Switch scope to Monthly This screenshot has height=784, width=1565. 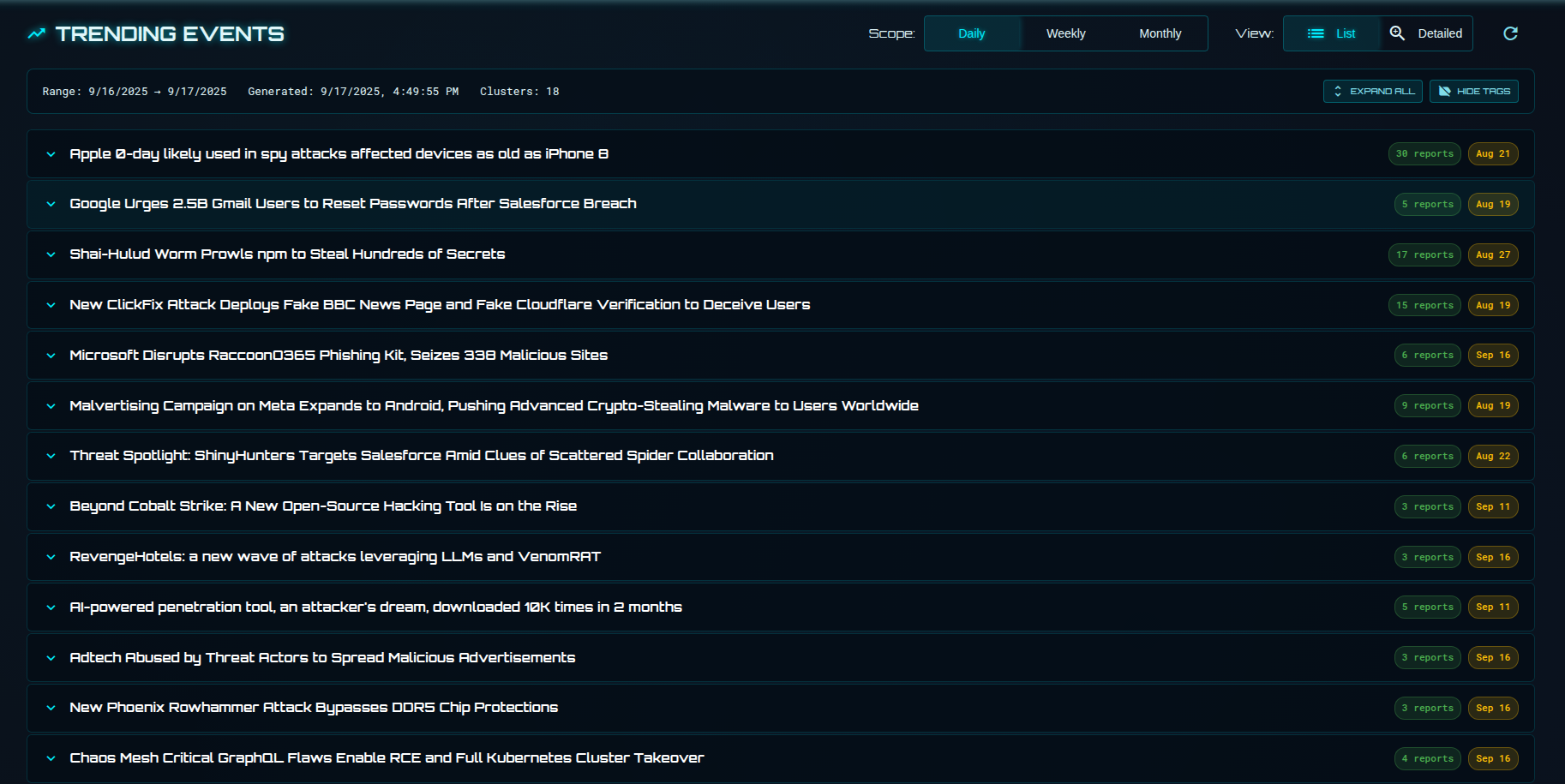[1160, 33]
